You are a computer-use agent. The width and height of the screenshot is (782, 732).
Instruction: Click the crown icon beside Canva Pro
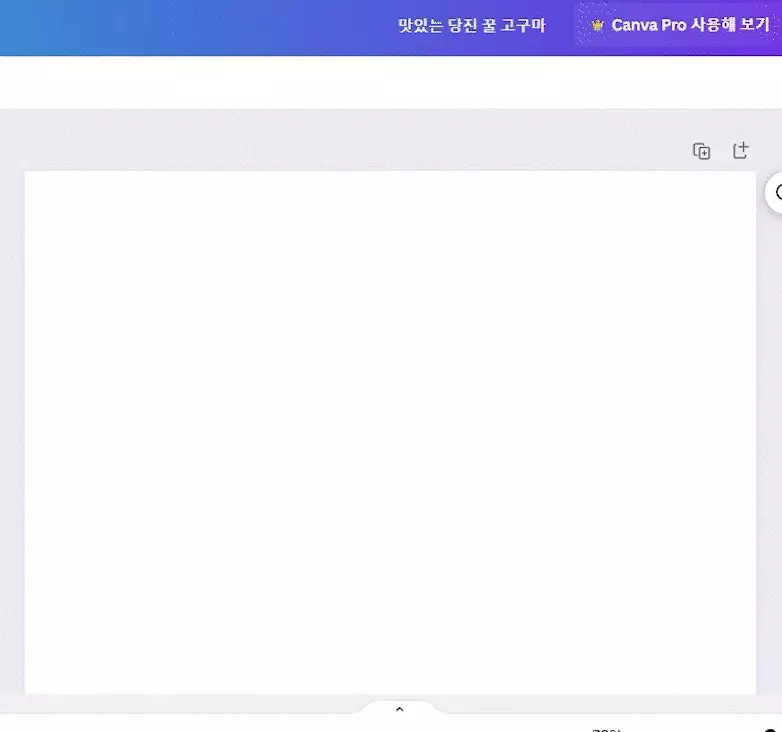coord(597,25)
